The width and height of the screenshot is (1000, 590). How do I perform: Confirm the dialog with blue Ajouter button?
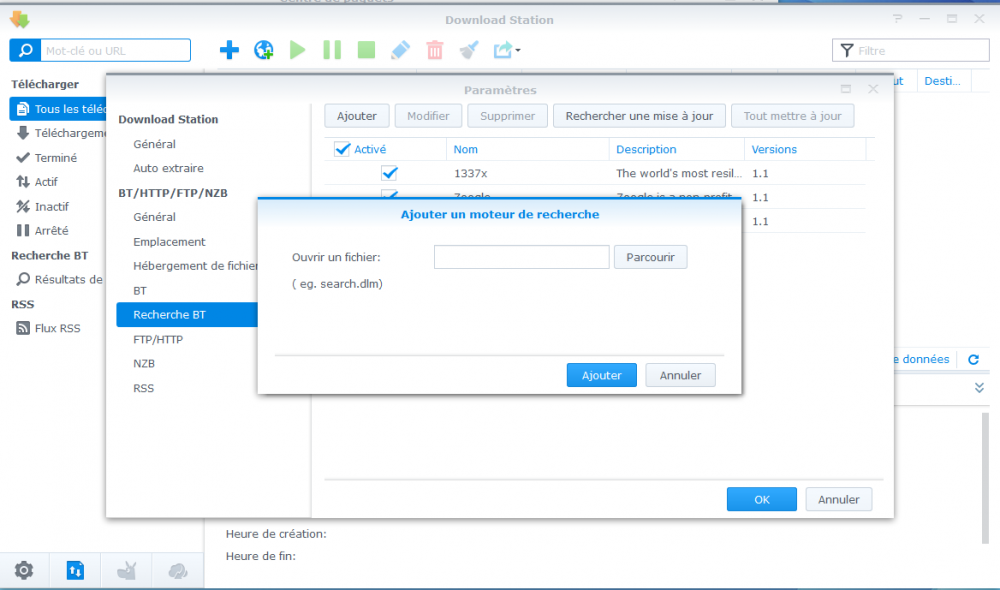(x=601, y=375)
